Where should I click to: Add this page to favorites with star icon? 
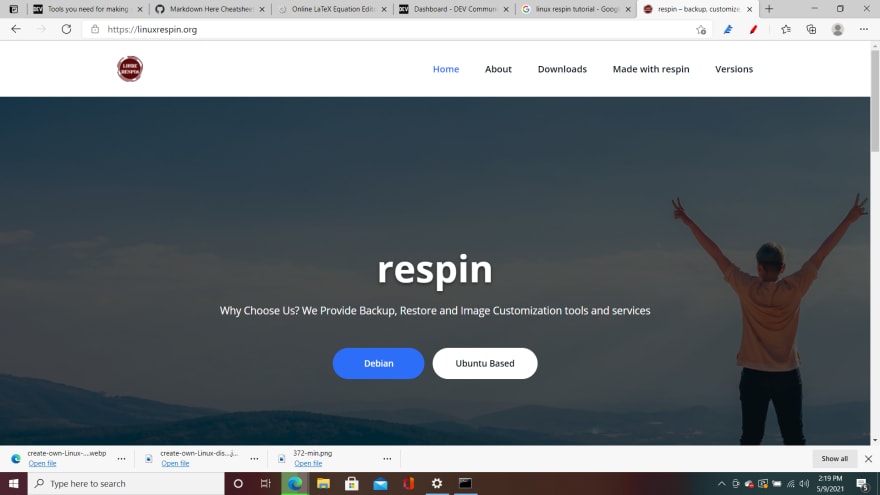coord(701,30)
